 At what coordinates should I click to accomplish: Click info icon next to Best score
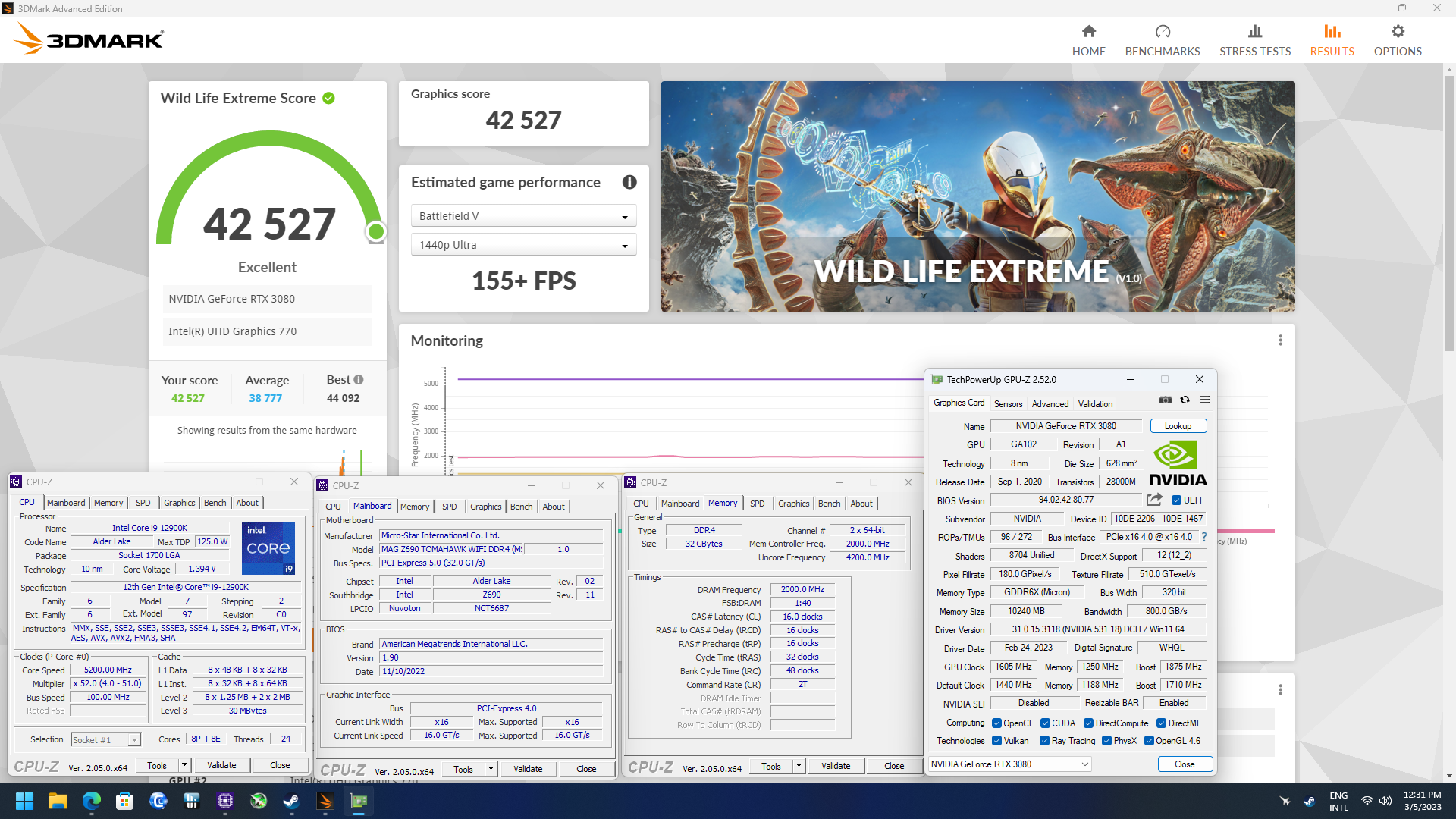tap(359, 379)
